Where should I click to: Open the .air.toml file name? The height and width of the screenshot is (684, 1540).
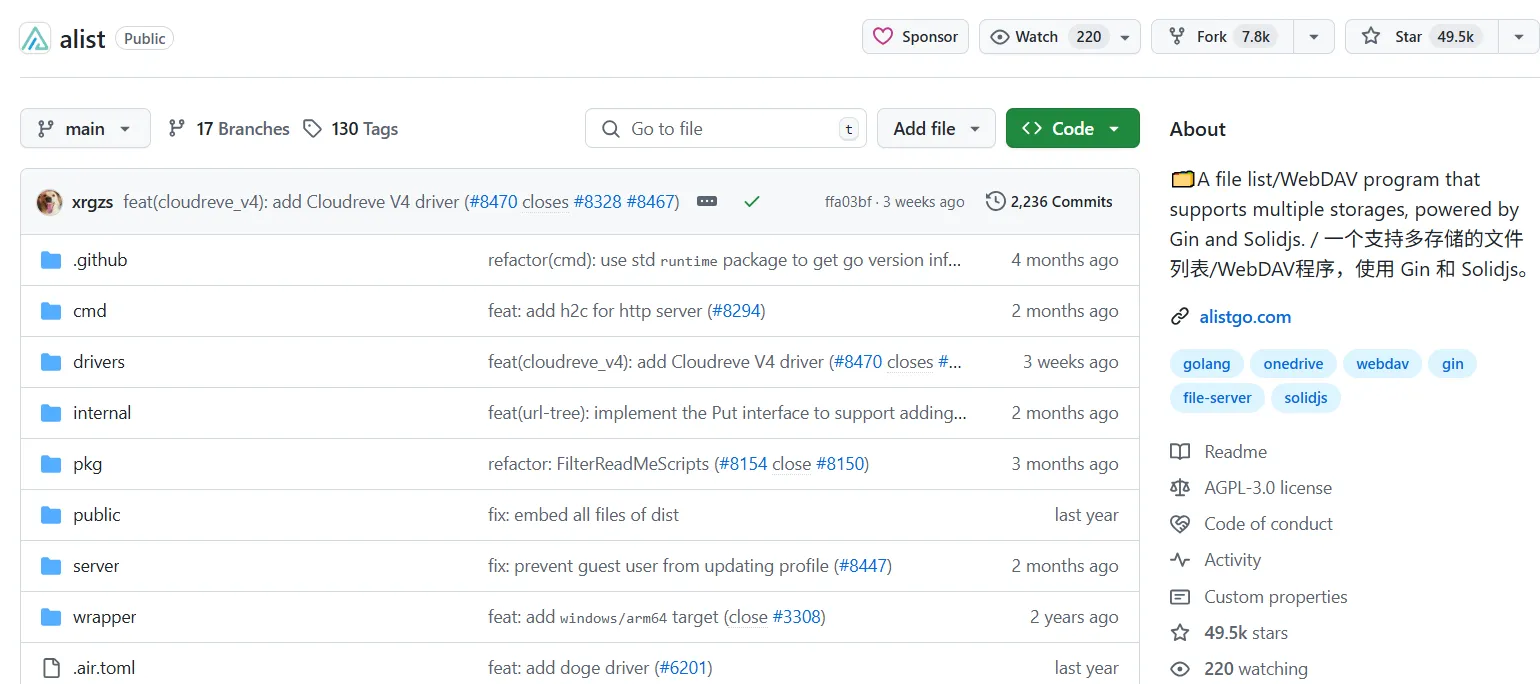pyautogui.click(x=104, y=668)
